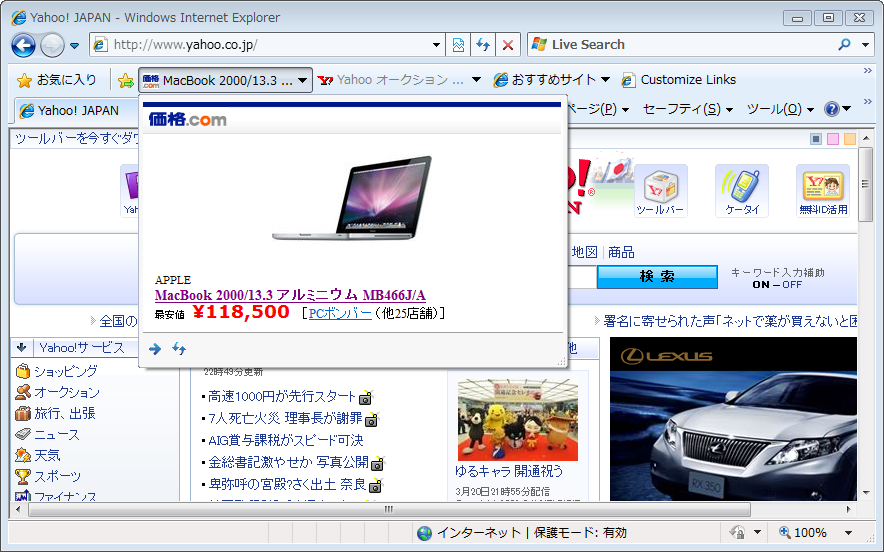Click the Add to Favorites Bar star icon

point(125,80)
